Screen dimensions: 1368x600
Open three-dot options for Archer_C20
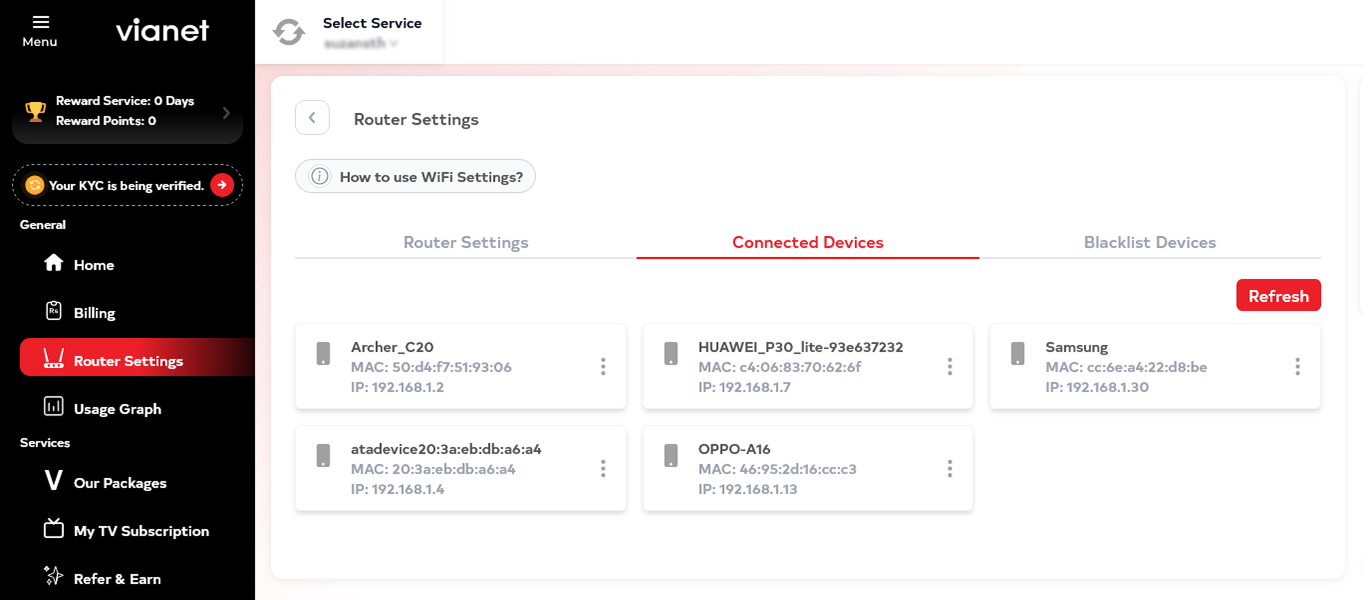[603, 367]
